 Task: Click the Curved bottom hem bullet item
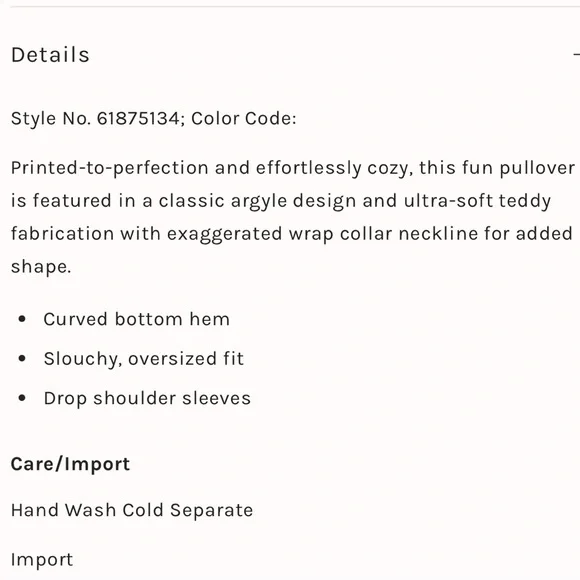tap(136, 319)
